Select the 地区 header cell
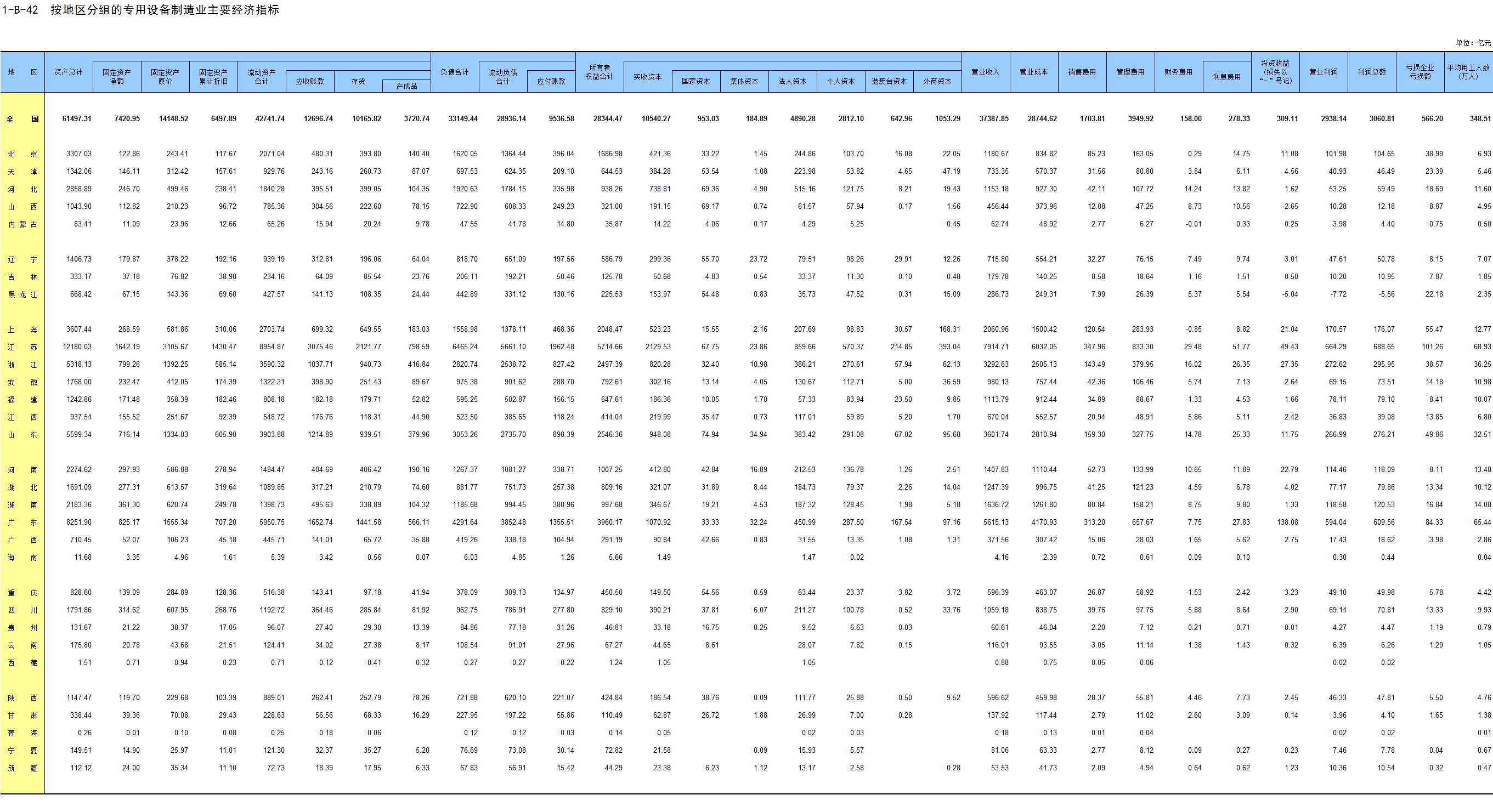The height and width of the screenshot is (812, 1493). pyautogui.click(x=22, y=72)
